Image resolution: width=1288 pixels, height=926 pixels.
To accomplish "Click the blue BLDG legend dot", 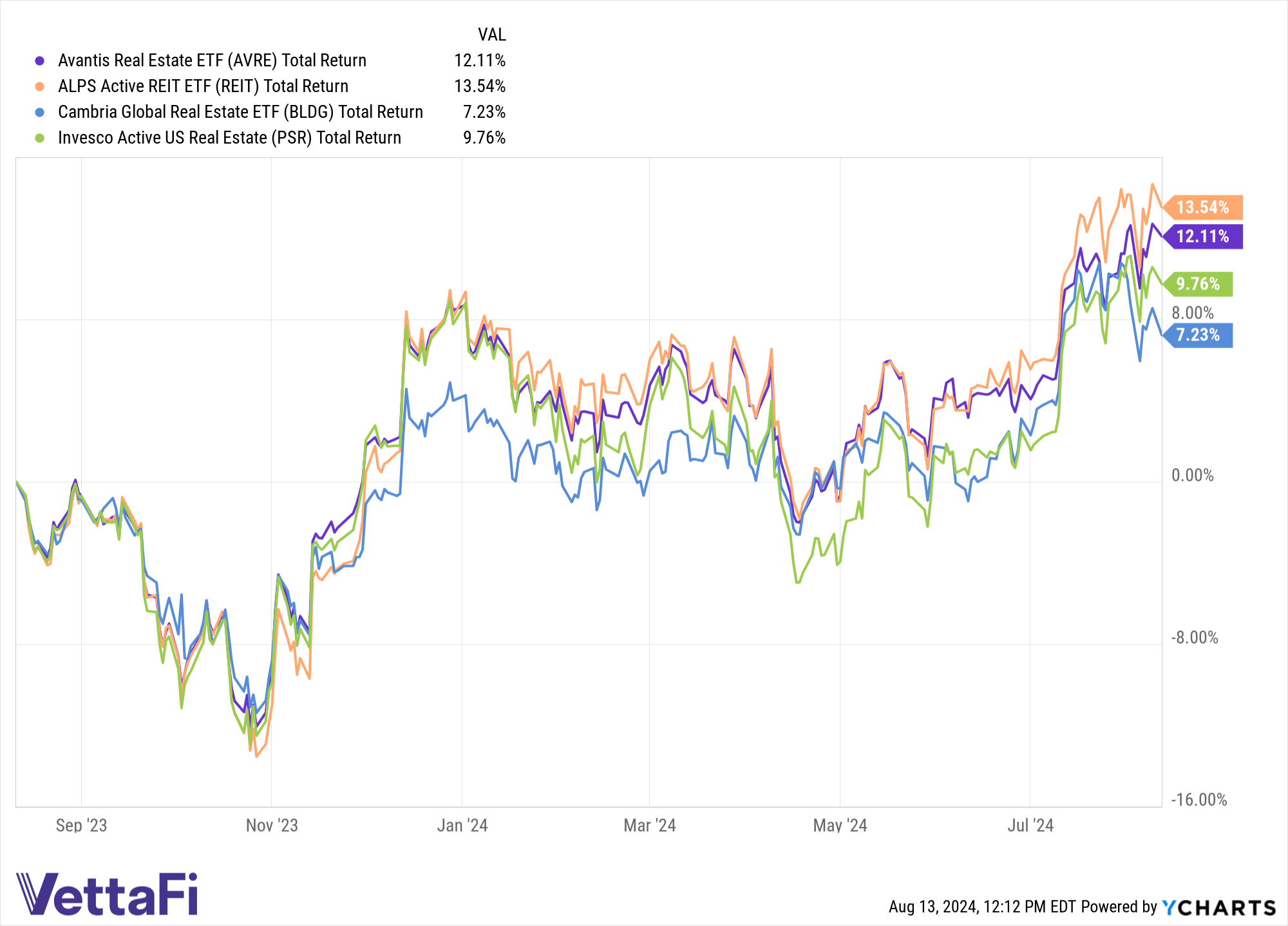I will pos(40,112).
